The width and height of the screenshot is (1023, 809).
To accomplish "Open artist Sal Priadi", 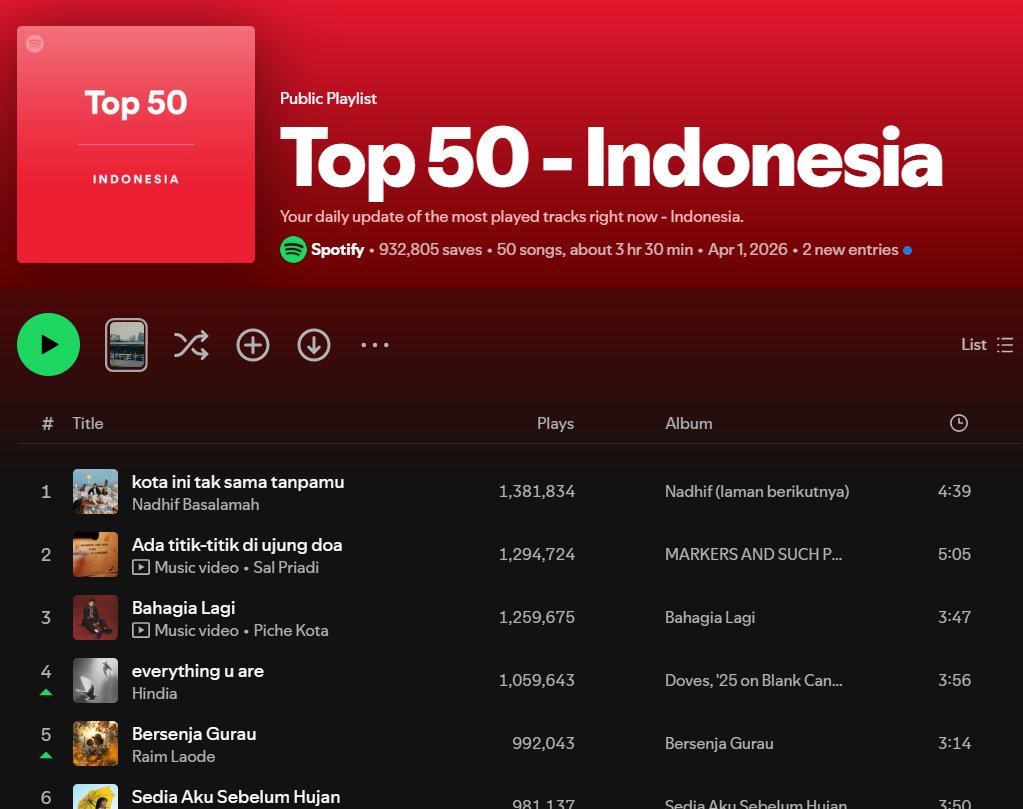I will 286,568.
